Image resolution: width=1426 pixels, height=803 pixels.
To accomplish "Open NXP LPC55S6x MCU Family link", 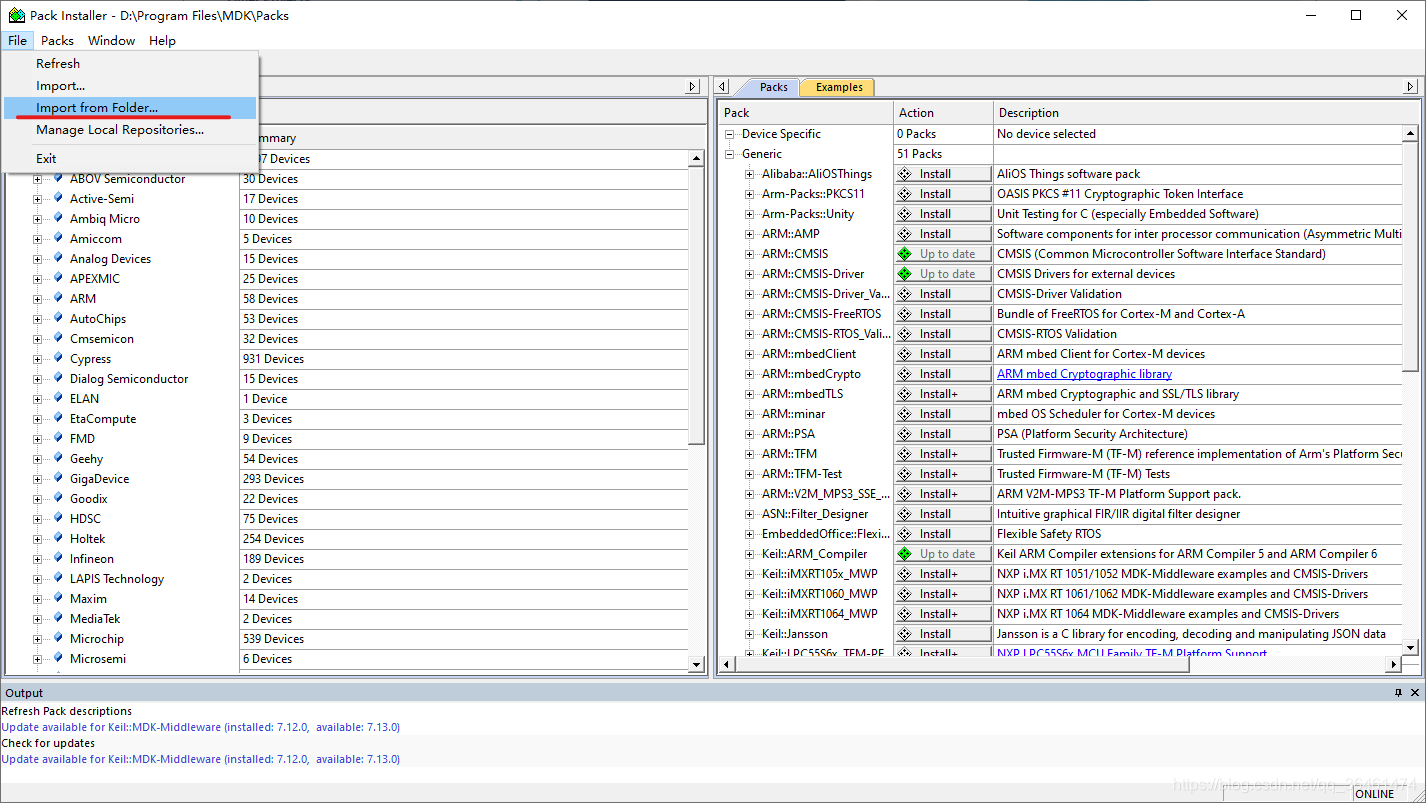I will [x=1132, y=654].
